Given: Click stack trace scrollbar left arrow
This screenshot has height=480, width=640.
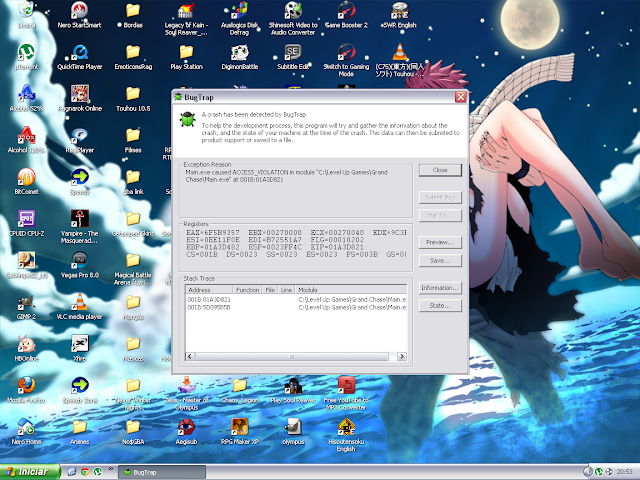Looking at the screenshot, I should pos(190,356).
